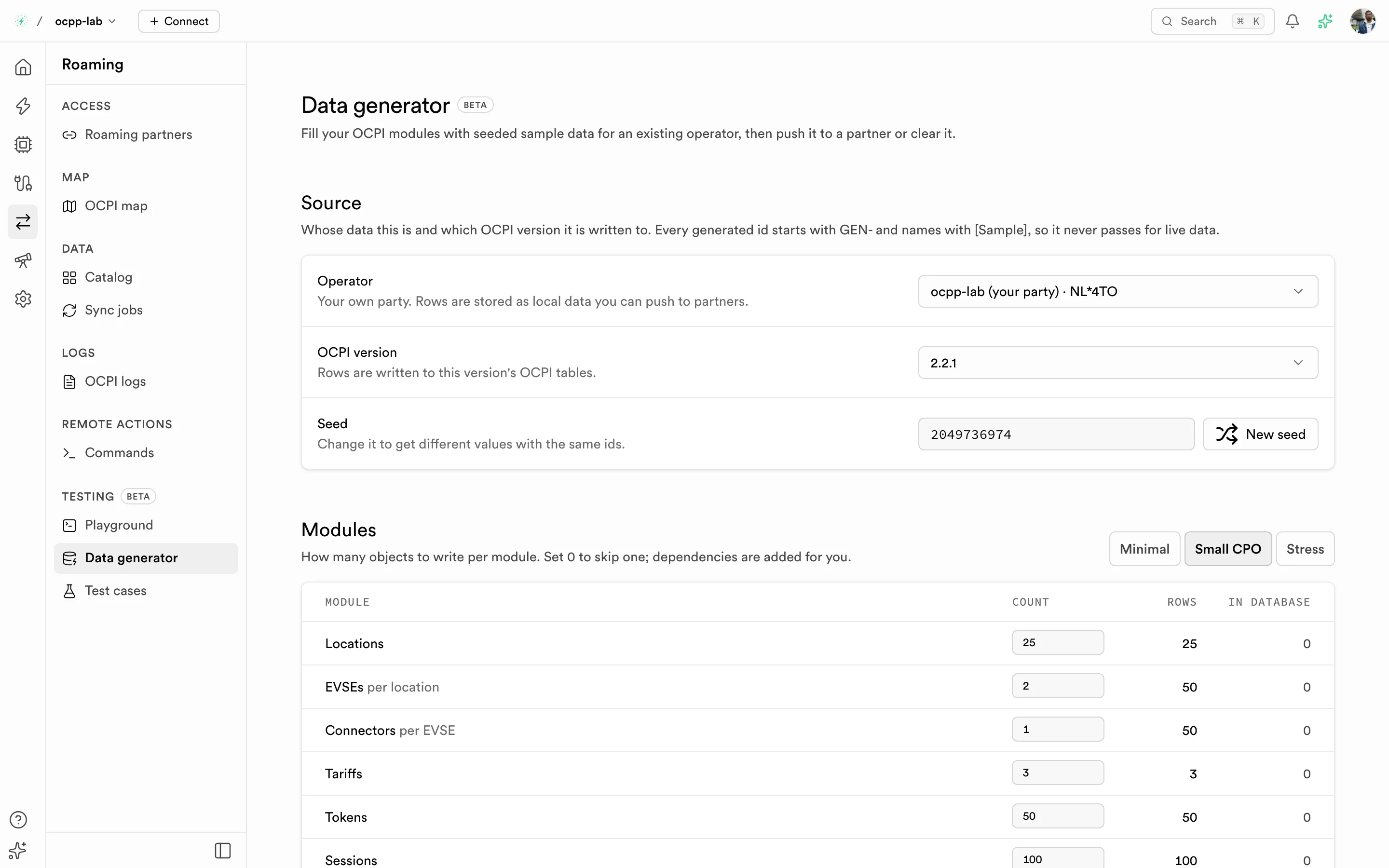Click the magnifier icon in the Search box
Image resolution: width=1389 pixels, height=868 pixels.
click(x=1167, y=21)
